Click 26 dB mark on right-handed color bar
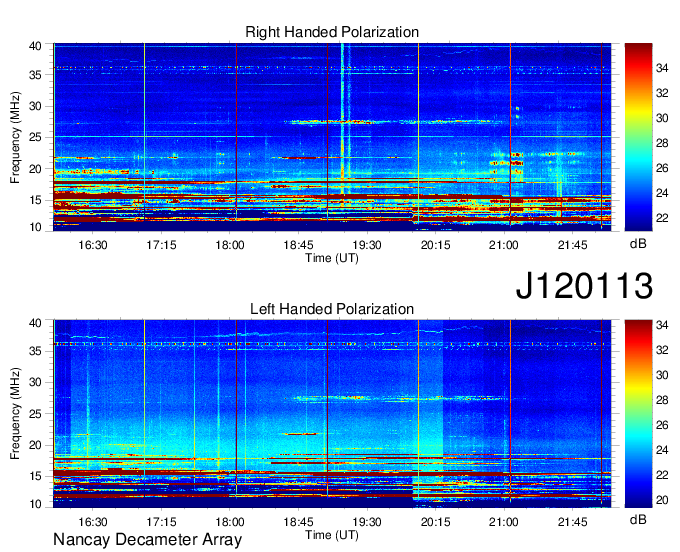The image size is (680, 552). pos(662,168)
